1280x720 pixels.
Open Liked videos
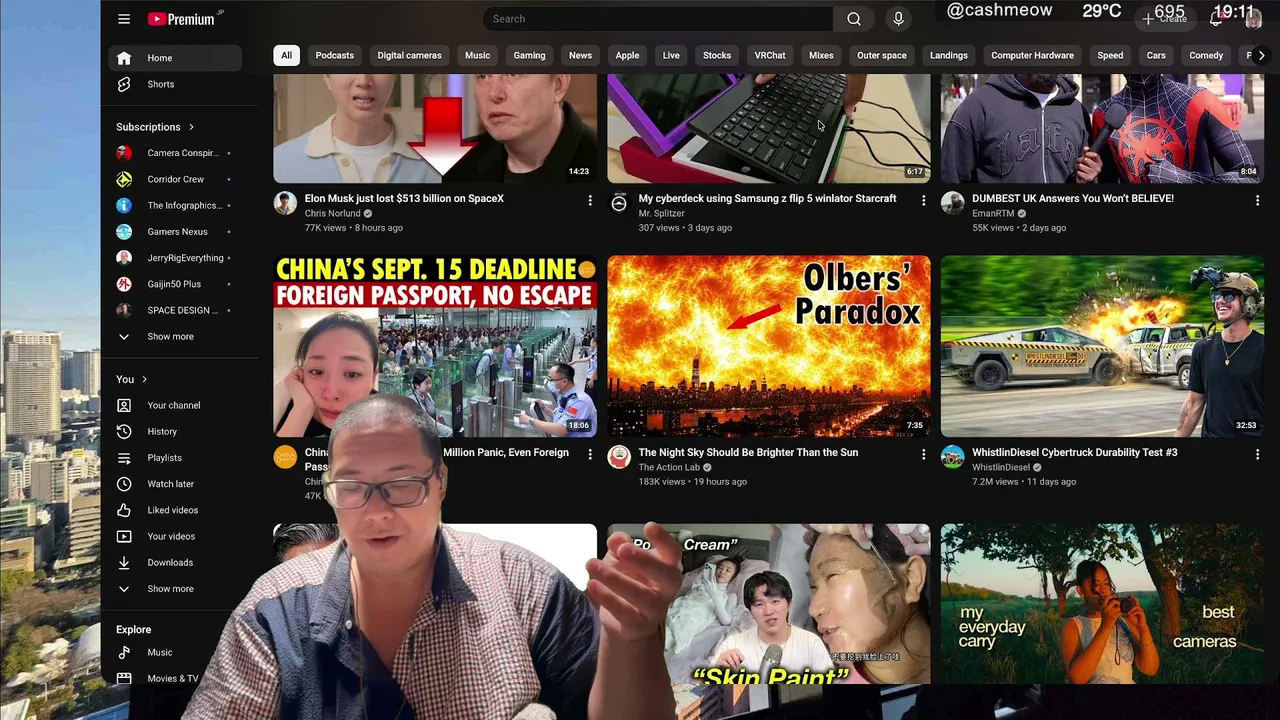tap(175, 510)
